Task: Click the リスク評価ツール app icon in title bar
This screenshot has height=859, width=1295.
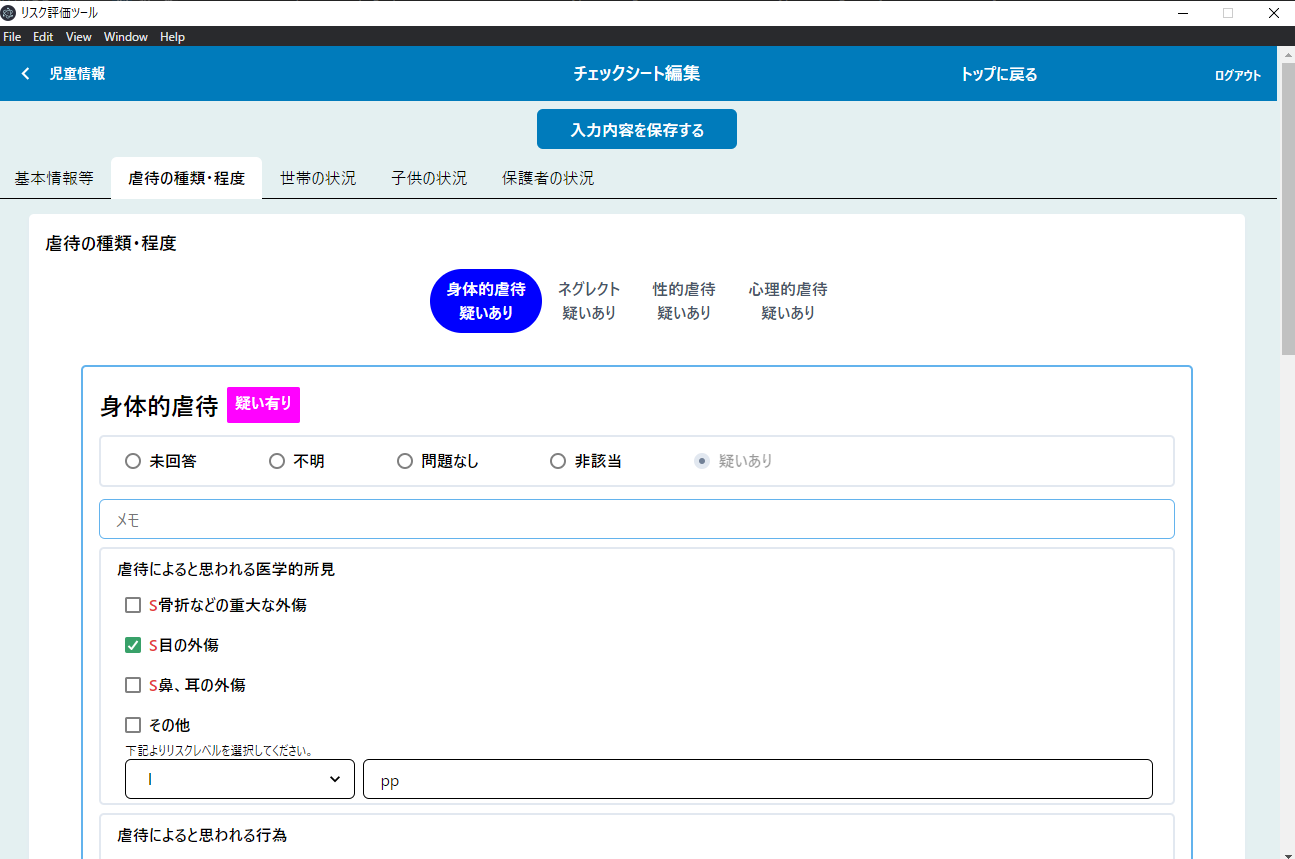Action: (9, 13)
